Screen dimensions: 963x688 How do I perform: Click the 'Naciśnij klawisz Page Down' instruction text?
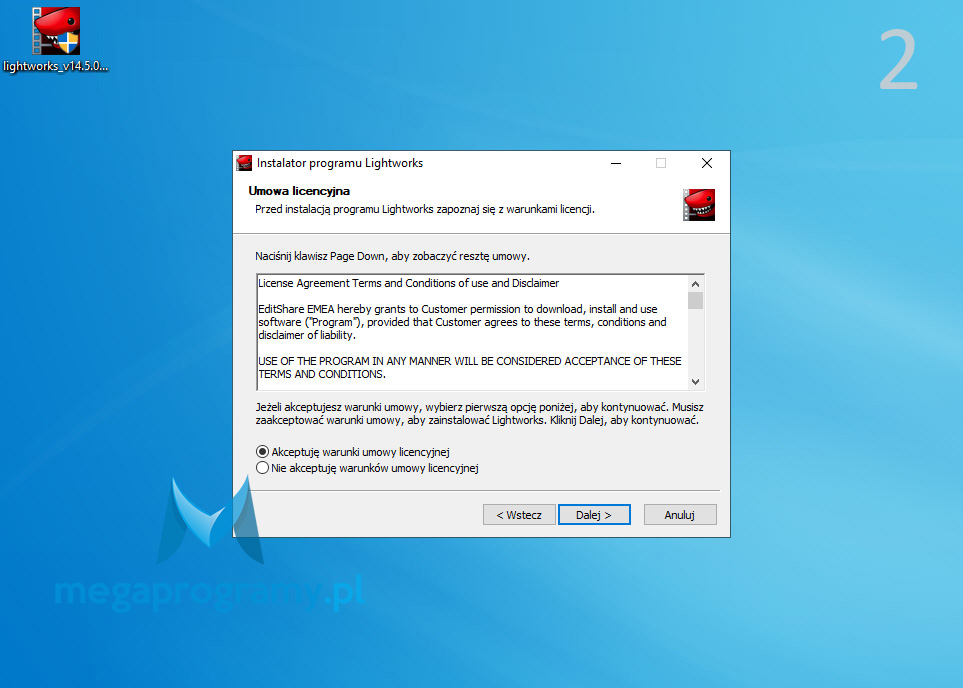pyautogui.click(x=392, y=256)
